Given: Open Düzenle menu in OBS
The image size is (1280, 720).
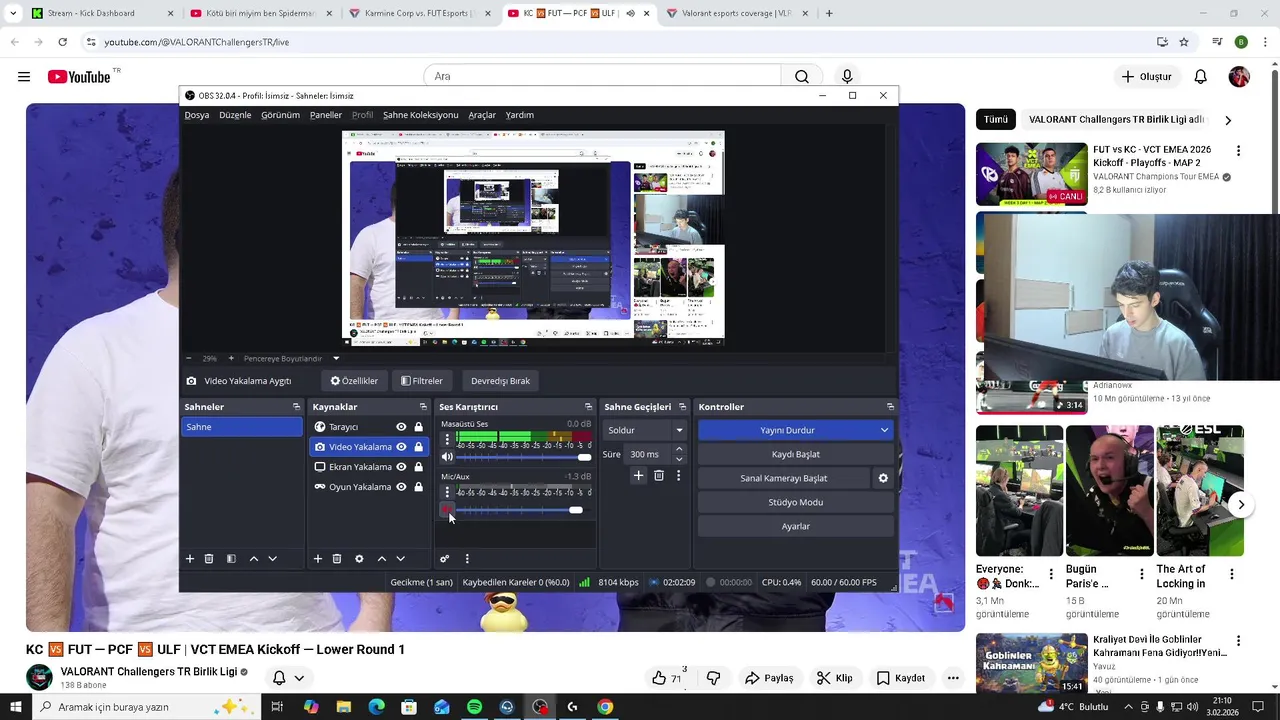Looking at the screenshot, I should coord(235,115).
